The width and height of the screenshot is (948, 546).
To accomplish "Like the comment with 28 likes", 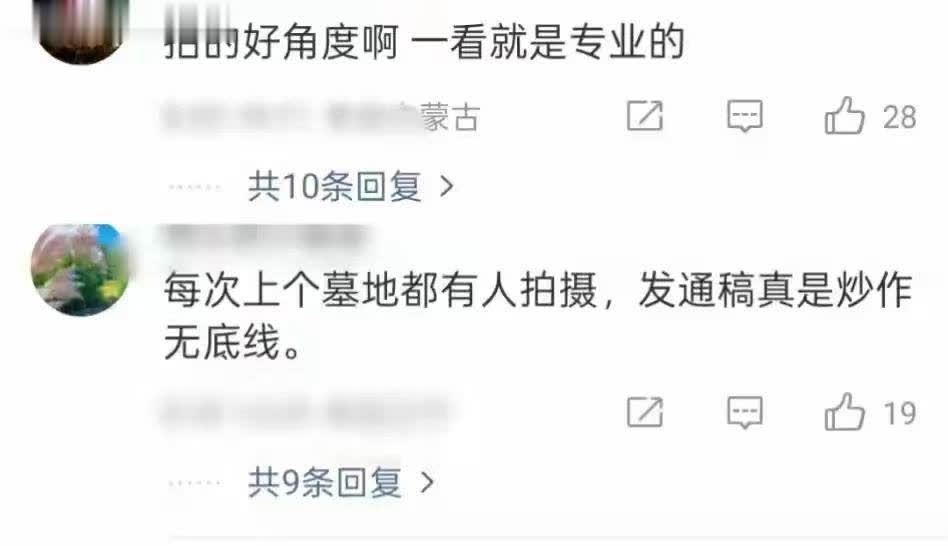I will 844,115.
